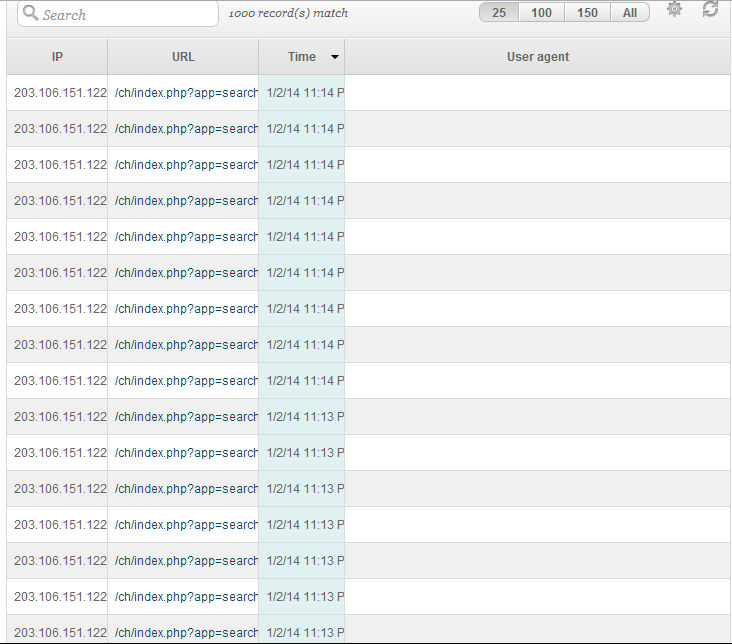732x644 pixels.
Task: Select the last 11:14 PM time cell
Action: [302, 381]
